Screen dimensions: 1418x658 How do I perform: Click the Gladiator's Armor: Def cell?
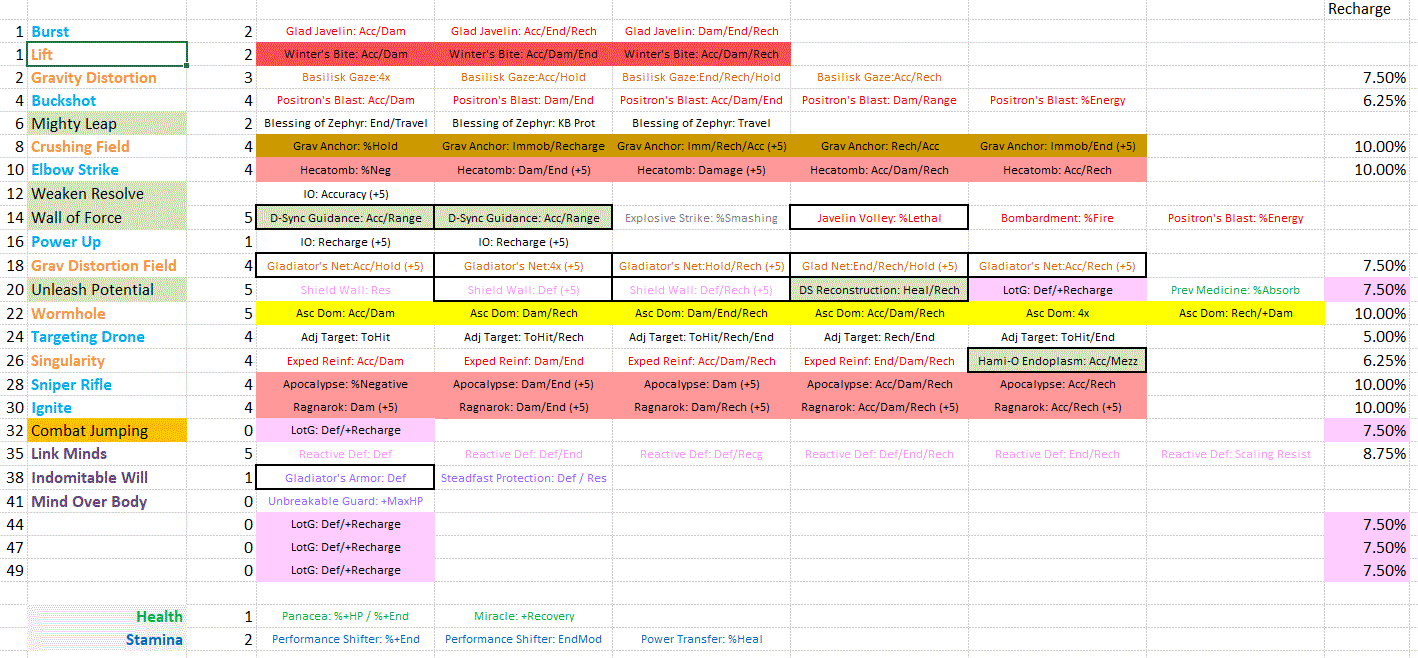pyautogui.click(x=345, y=478)
